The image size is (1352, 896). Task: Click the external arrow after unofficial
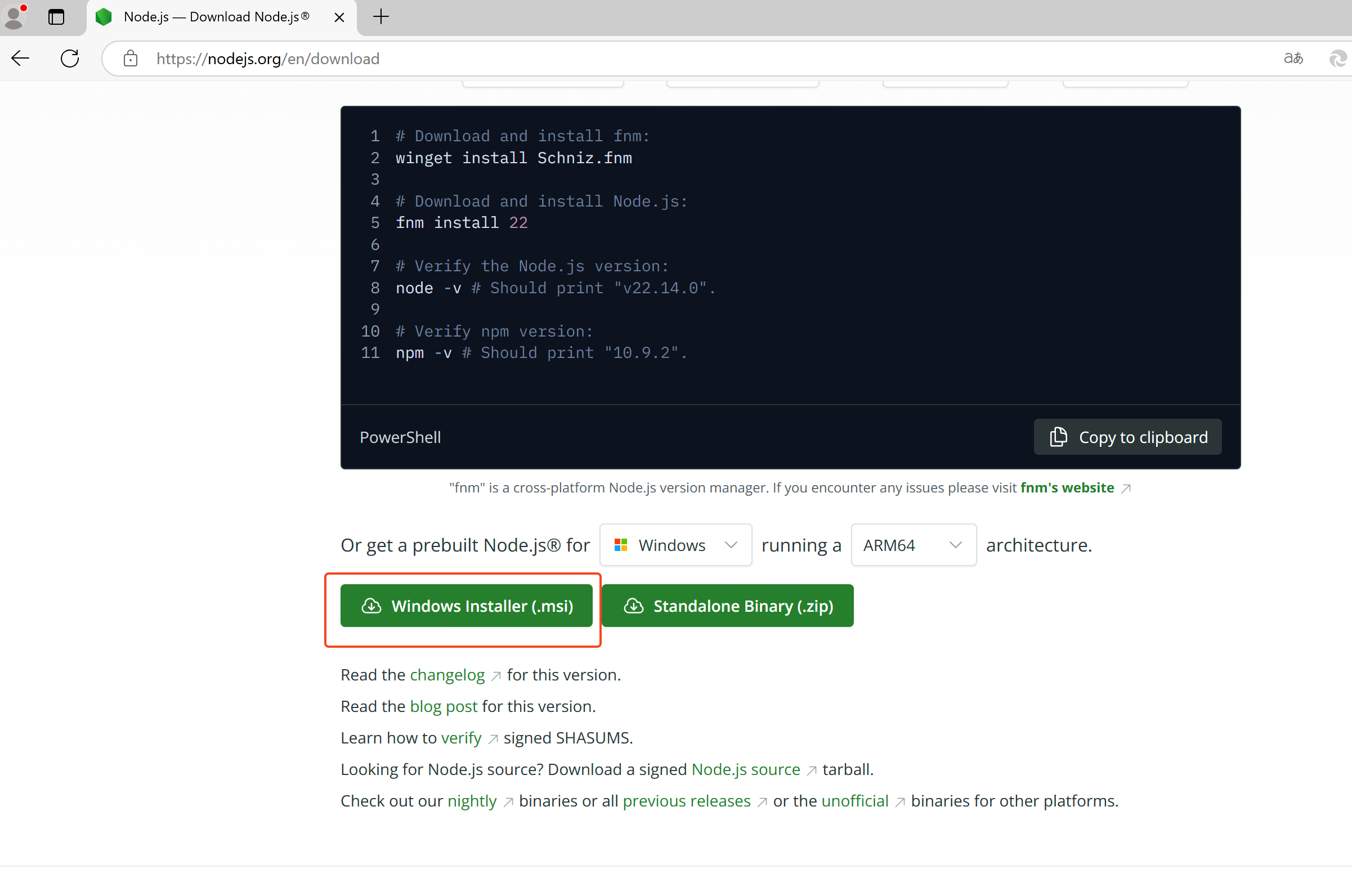point(900,803)
